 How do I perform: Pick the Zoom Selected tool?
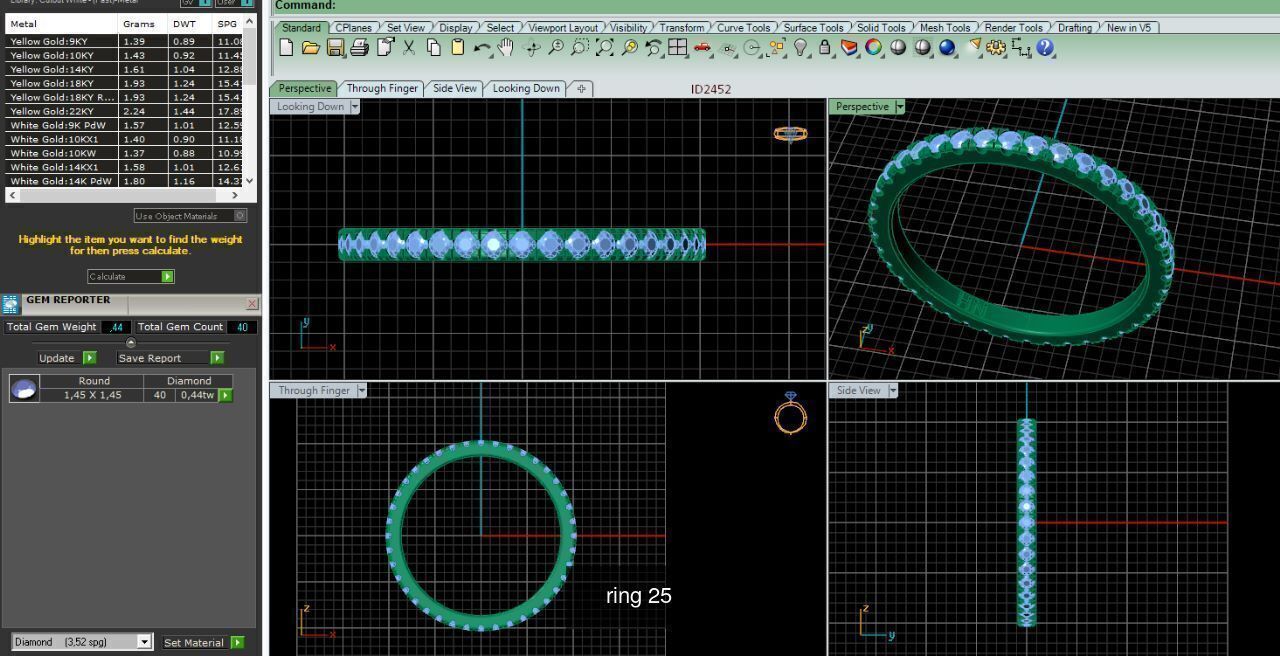pyautogui.click(x=629, y=47)
